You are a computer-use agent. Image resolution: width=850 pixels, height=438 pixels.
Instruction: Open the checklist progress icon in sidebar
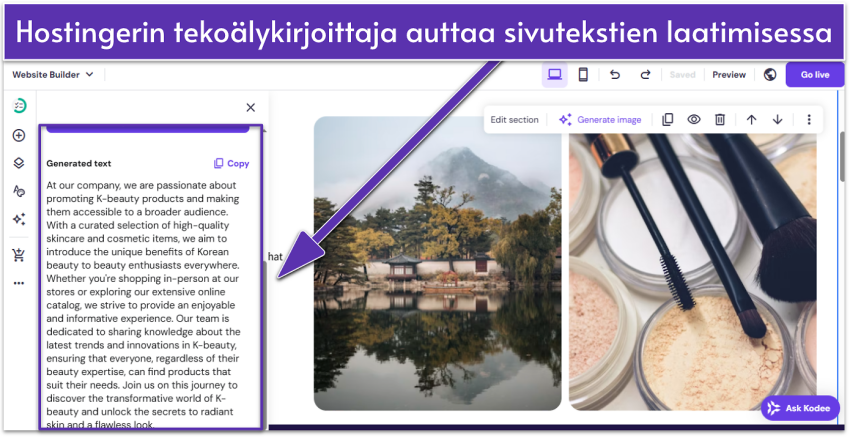(x=19, y=106)
